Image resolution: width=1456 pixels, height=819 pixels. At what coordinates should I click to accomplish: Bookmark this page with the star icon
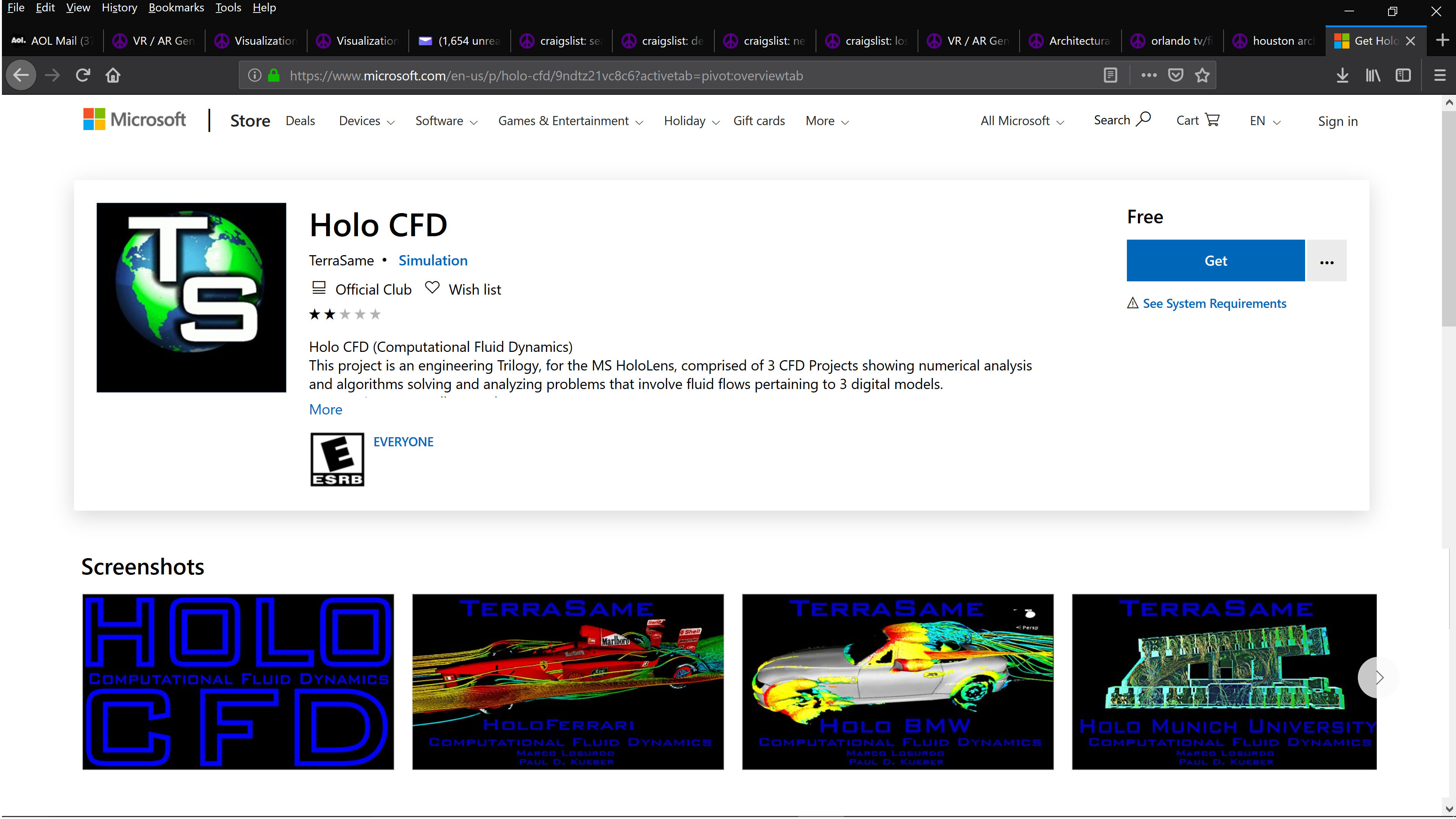(x=1202, y=75)
